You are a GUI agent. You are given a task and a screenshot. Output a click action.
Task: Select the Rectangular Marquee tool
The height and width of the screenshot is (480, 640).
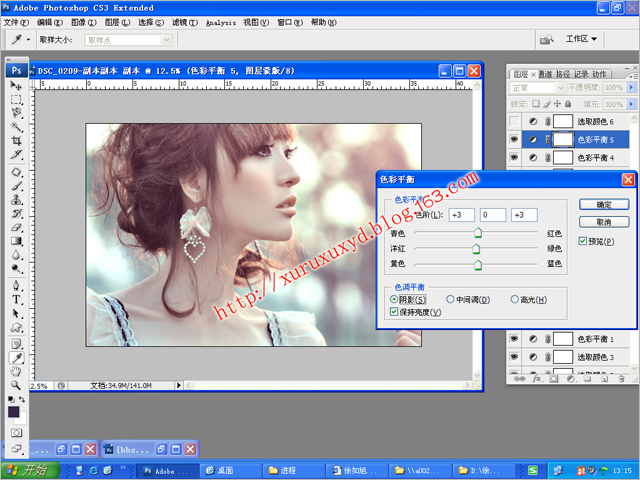pyautogui.click(x=16, y=99)
